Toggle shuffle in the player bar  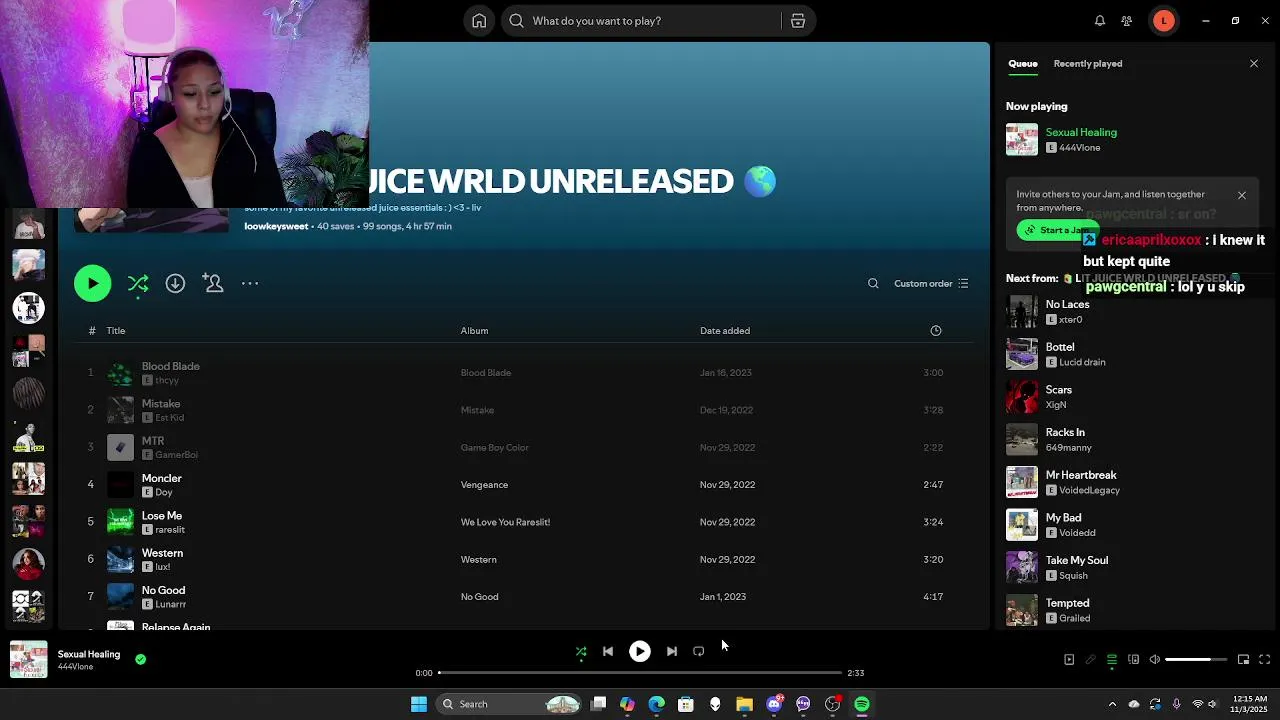(581, 652)
